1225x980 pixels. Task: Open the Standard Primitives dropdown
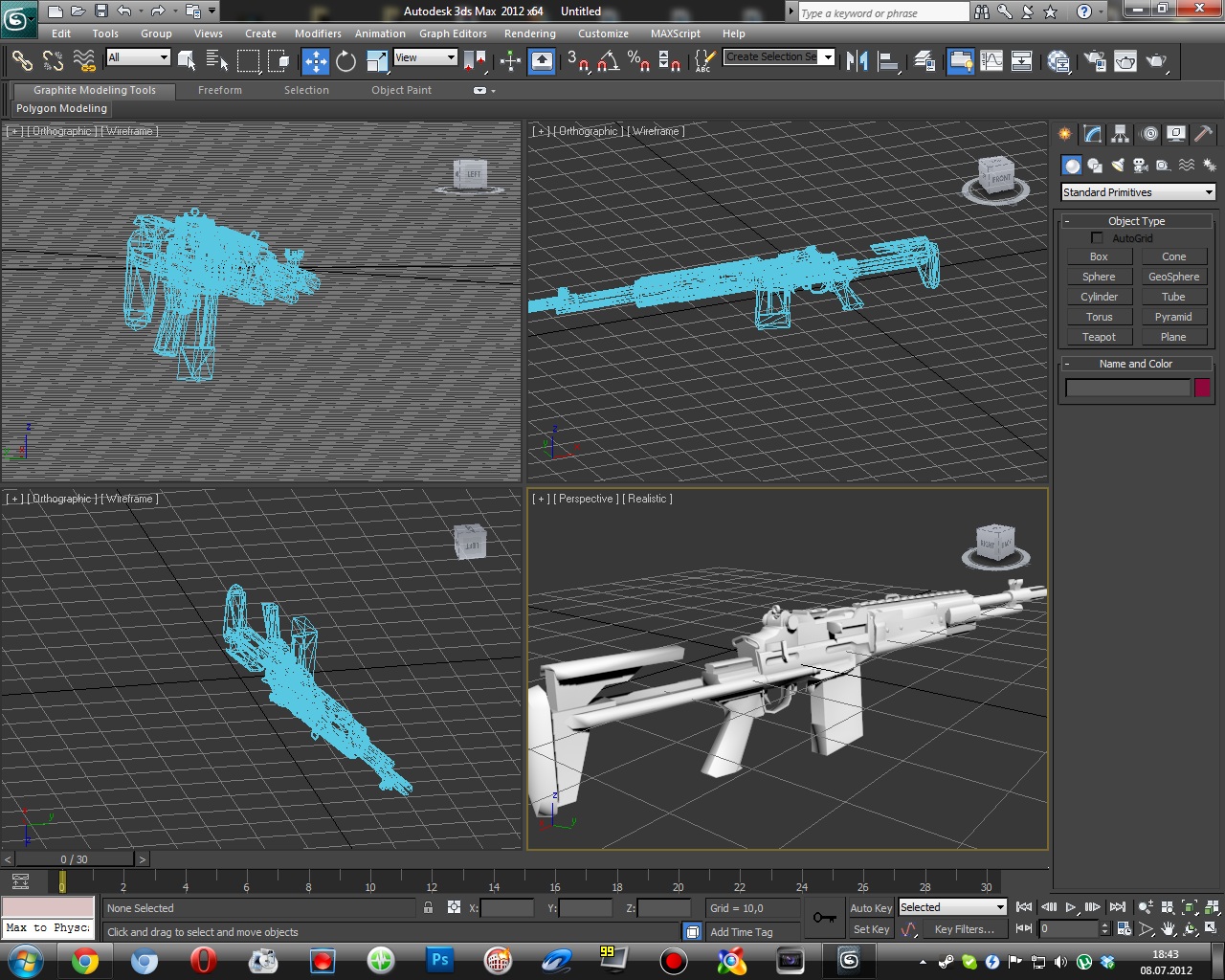click(1138, 192)
